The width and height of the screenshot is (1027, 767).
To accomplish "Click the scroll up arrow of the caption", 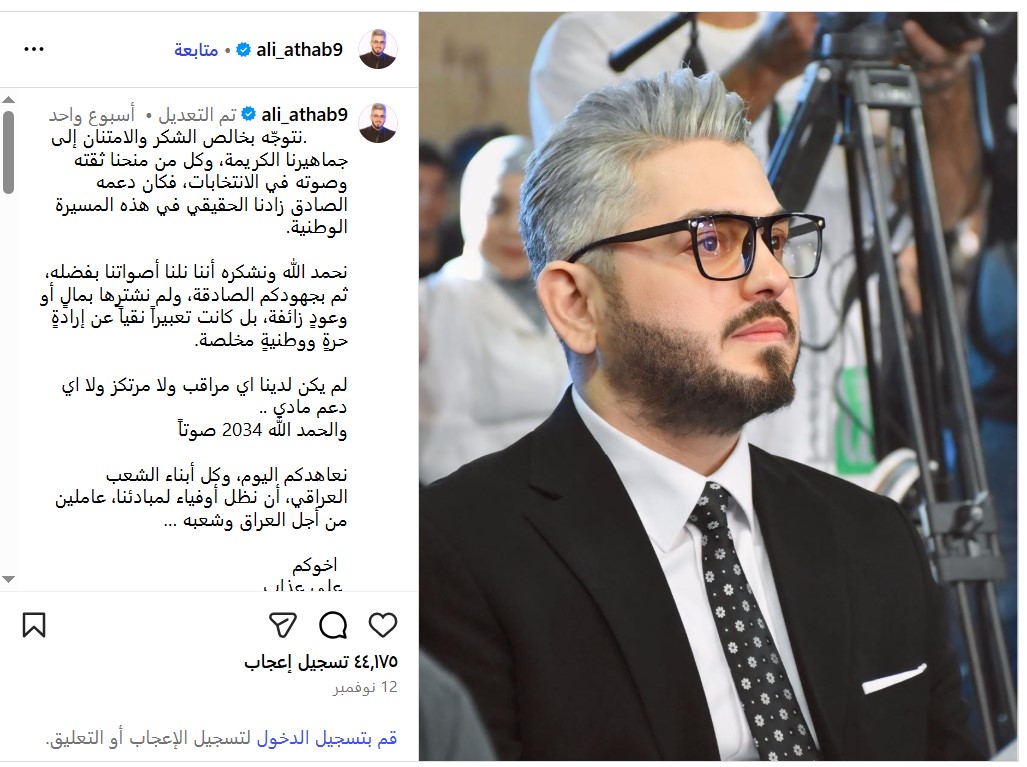I will 9,100.
